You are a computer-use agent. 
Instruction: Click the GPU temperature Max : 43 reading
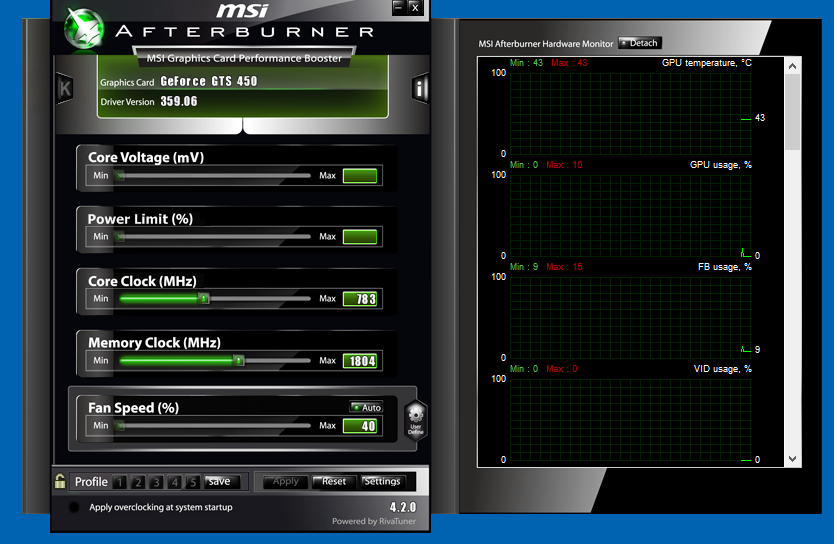pos(569,63)
